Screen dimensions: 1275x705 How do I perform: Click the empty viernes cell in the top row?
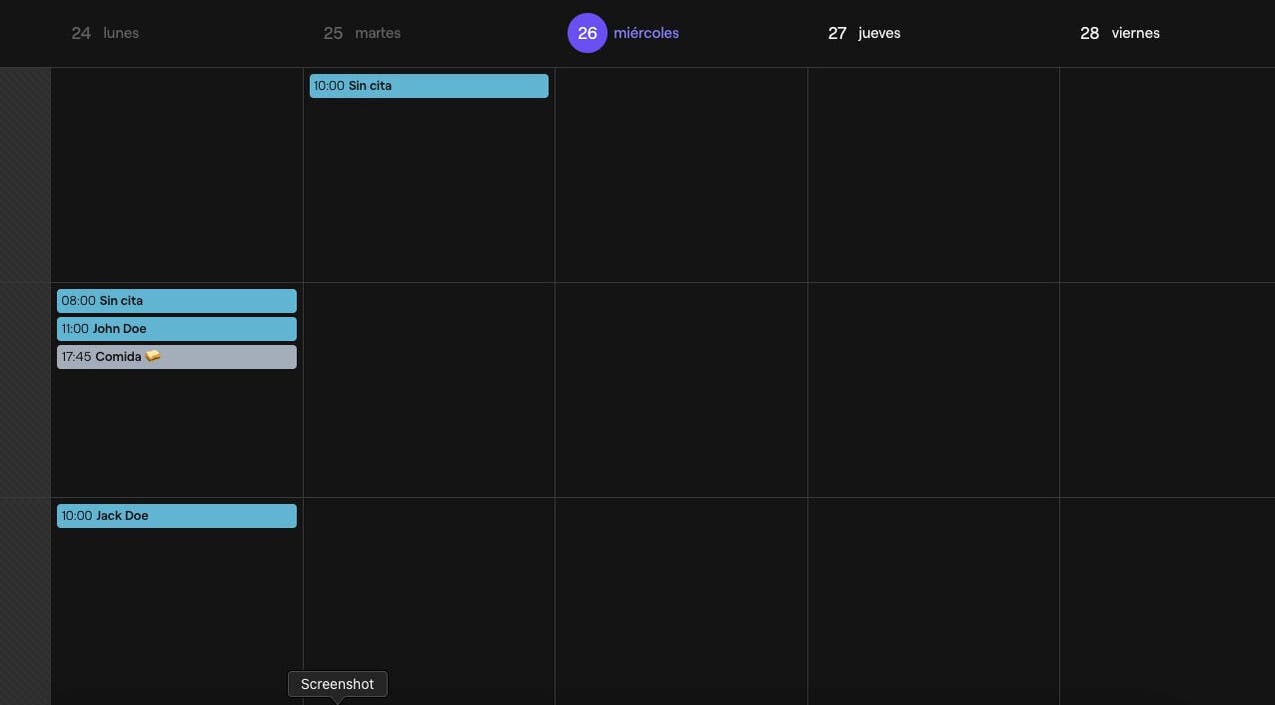point(1166,175)
